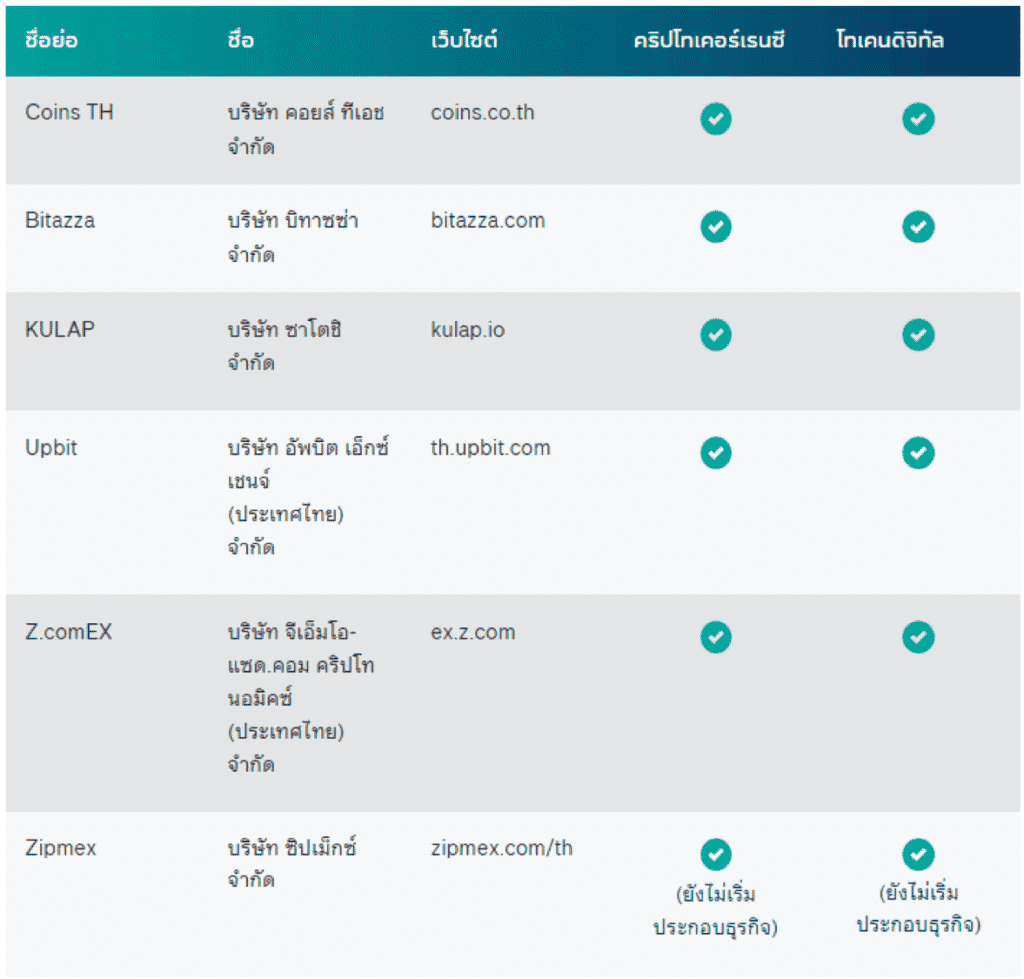This screenshot has width=1024, height=979.
Task: Open the coins.co.th website link
Action: point(482,112)
